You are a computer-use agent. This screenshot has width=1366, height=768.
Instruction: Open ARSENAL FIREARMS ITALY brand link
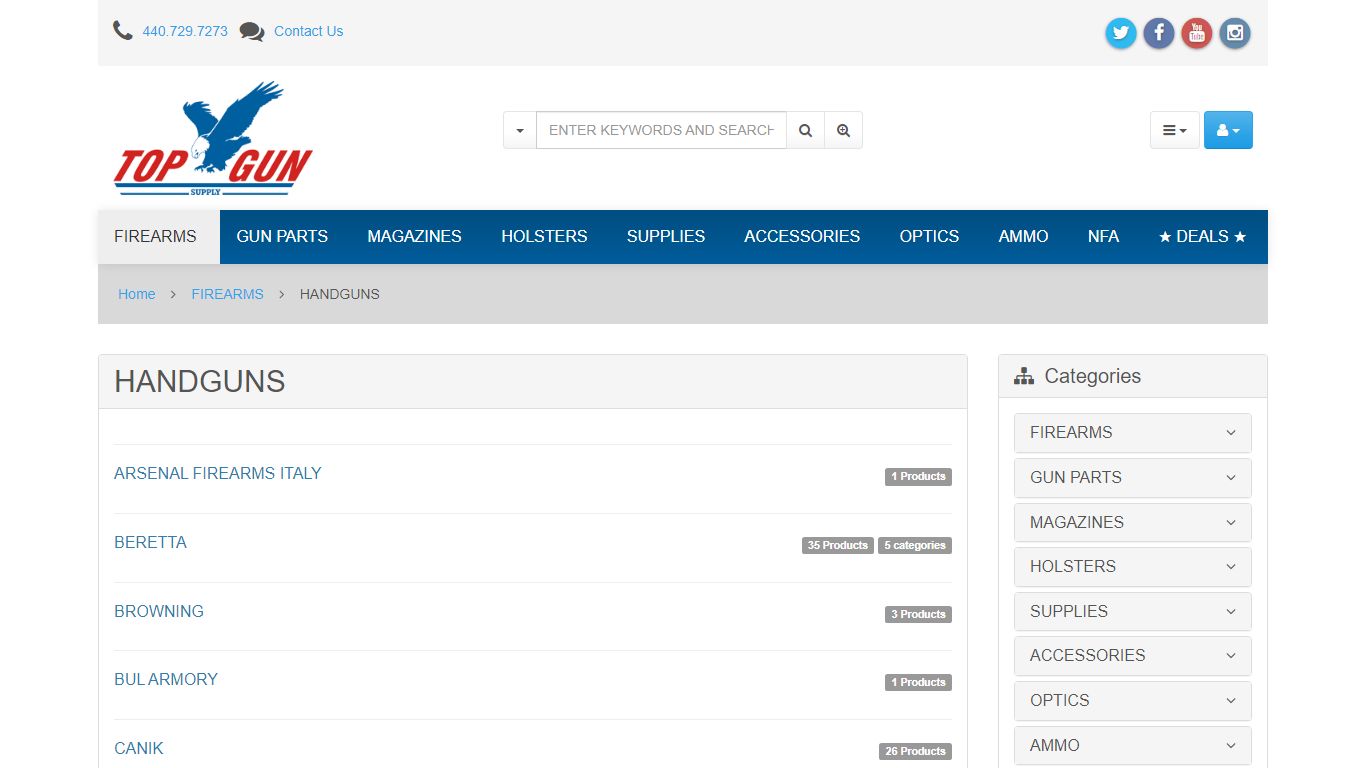[x=218, y=474]
